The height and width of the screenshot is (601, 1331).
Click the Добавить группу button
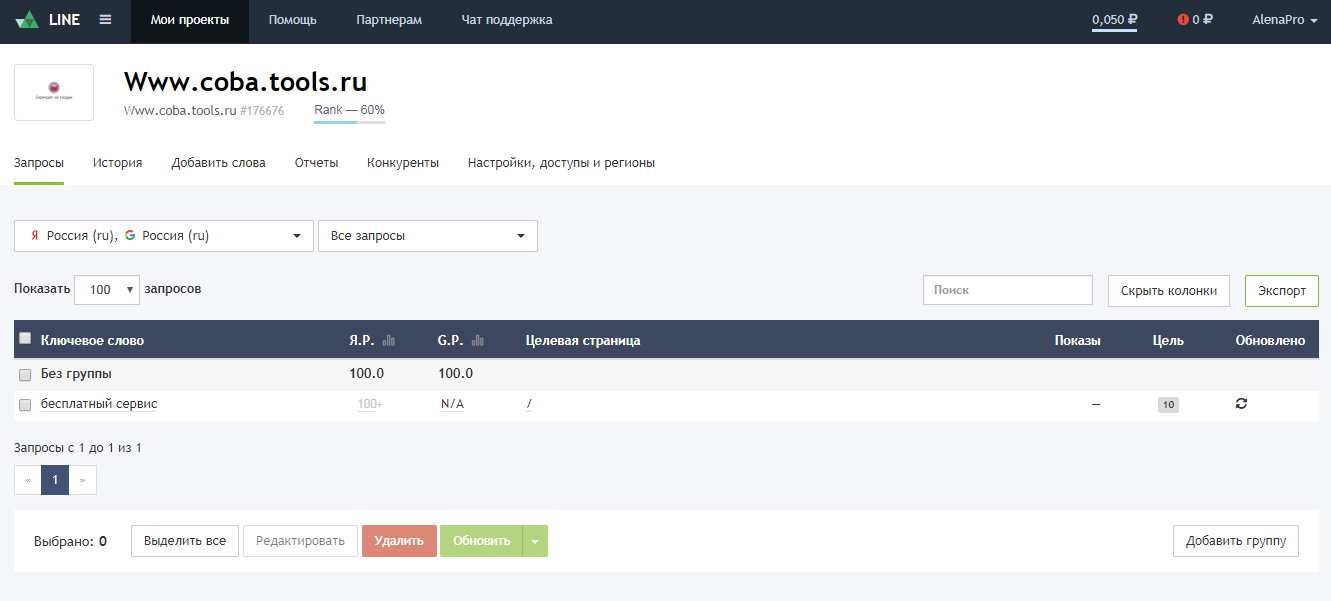pyautogui.click(x=1235, y=541)
